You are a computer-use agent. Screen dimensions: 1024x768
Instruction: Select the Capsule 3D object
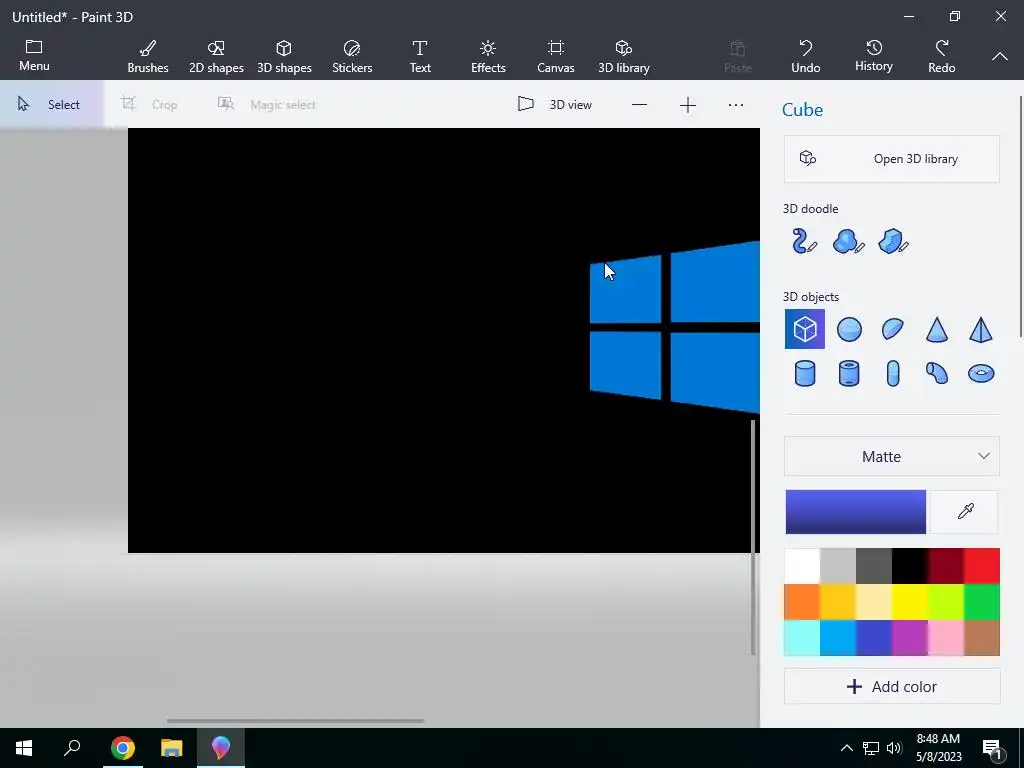(x=893, y=374)
